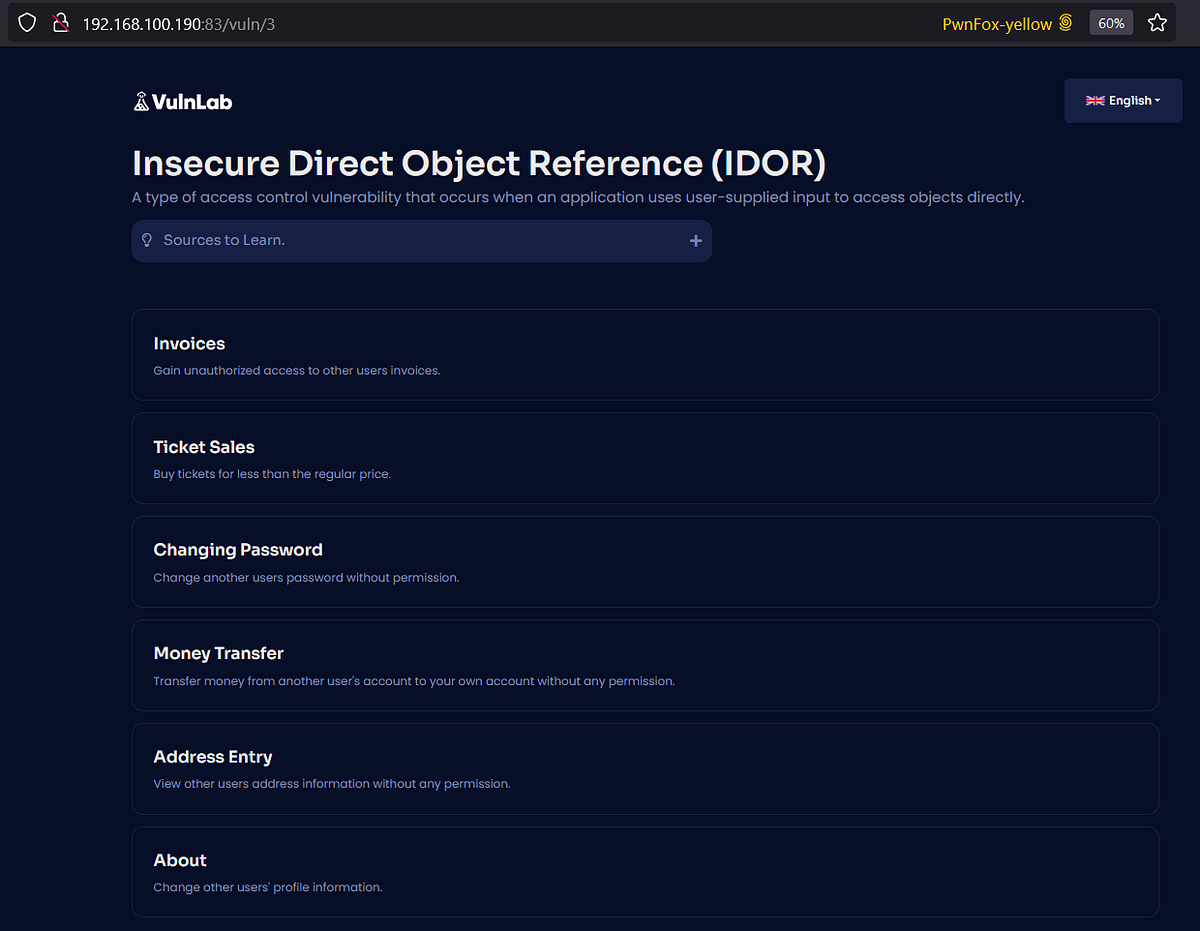Screen dimensions: 1200x931
Task: Click the shield tracking protection icon
Action: pyautogui.click(x=27, y=22)
